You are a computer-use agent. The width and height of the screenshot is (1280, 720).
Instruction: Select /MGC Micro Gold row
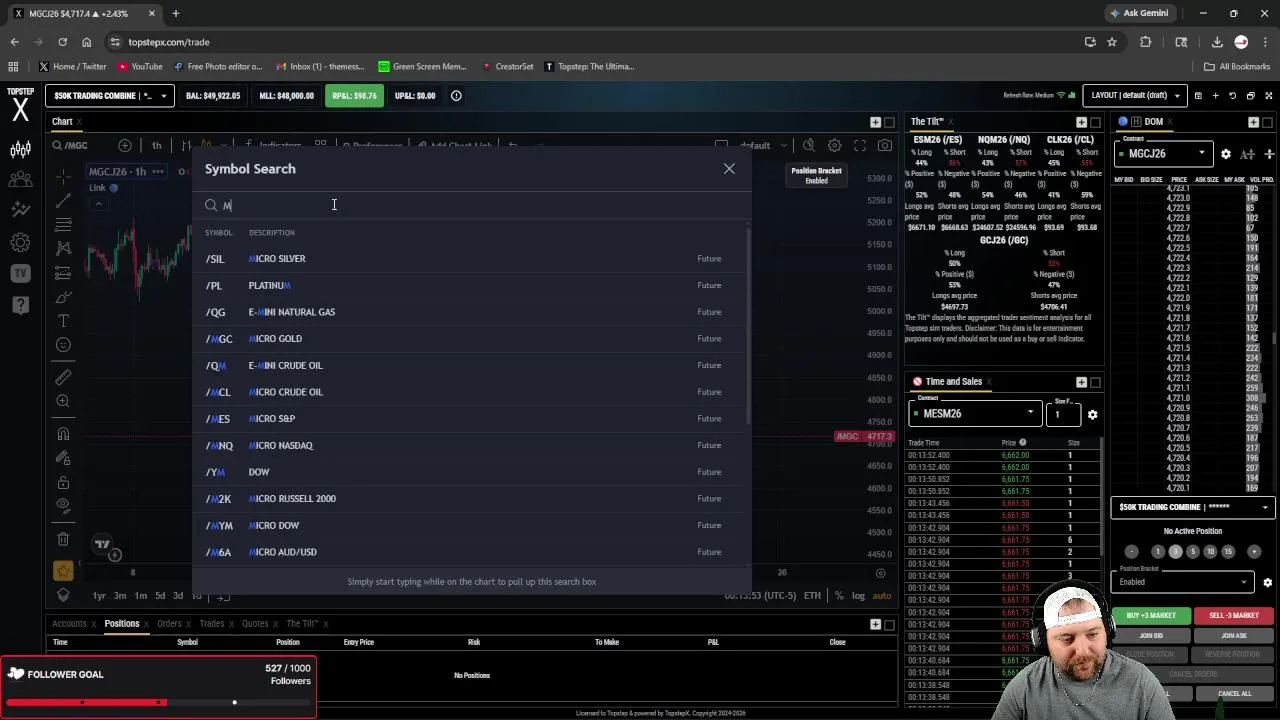(x=472, y=339)
